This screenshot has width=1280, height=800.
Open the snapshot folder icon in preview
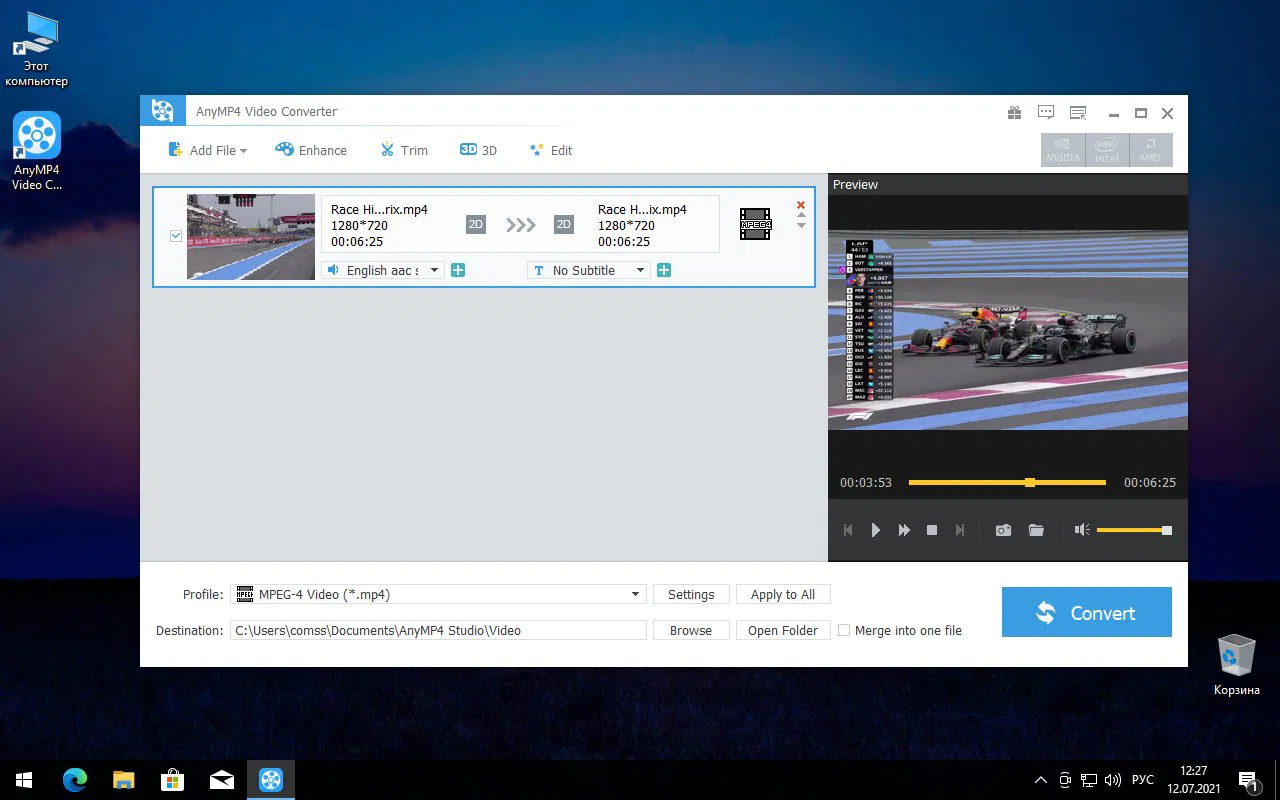1036,530
